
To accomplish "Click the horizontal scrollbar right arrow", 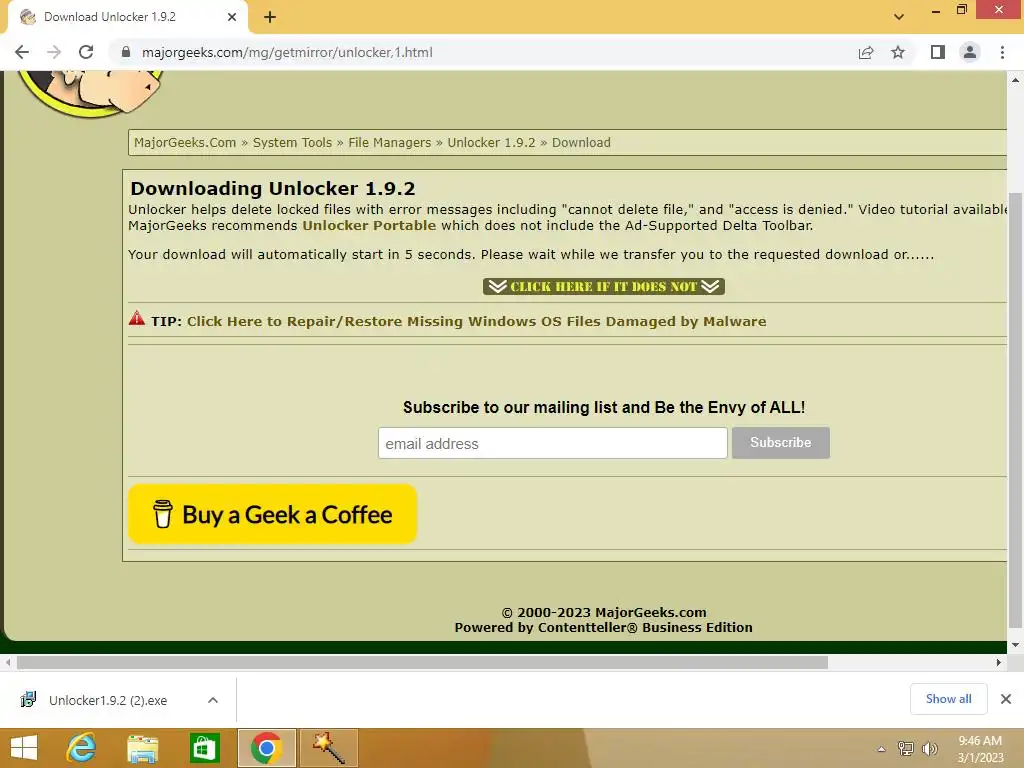I will (999, 662).
